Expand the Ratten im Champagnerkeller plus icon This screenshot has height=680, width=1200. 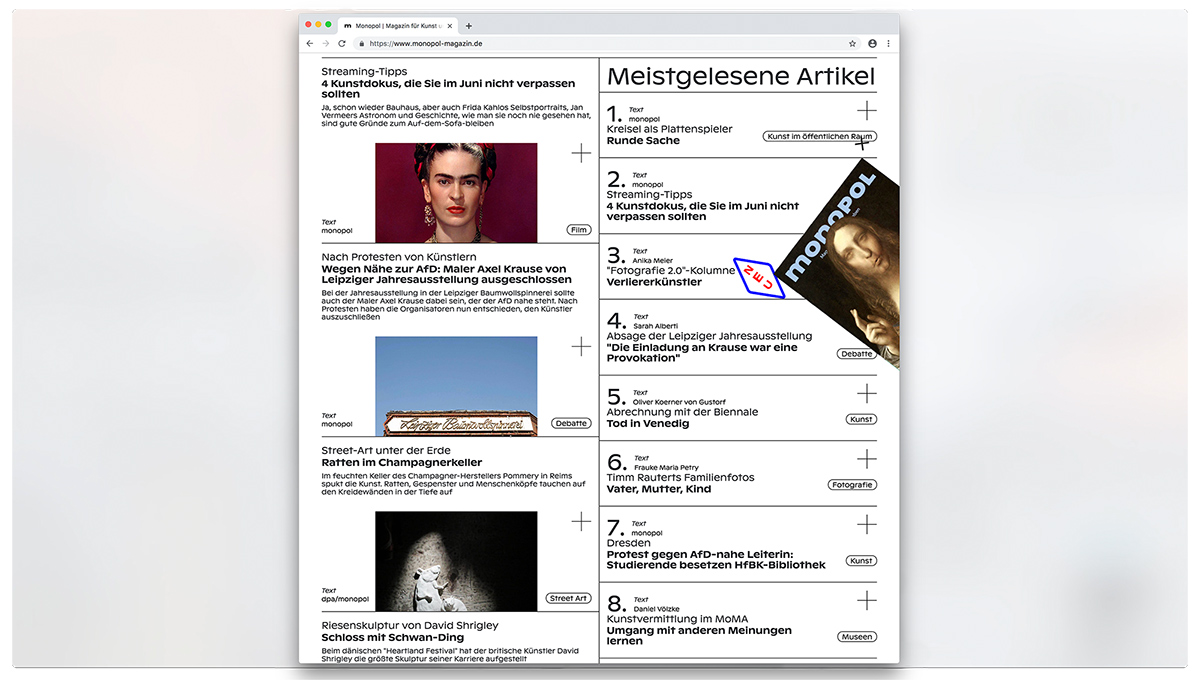tap(581, 521)
